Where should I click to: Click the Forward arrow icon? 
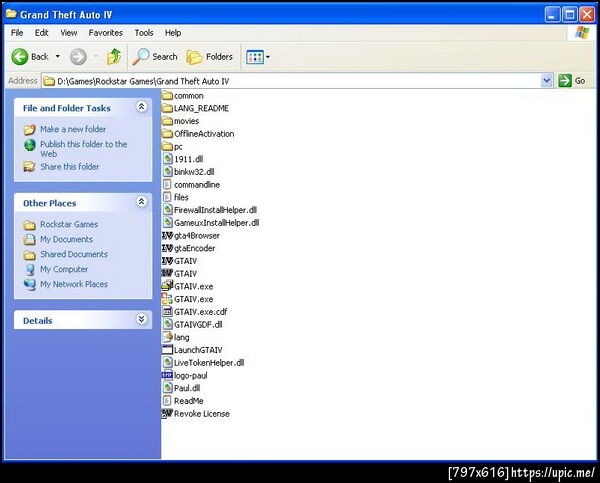point(78,57)
